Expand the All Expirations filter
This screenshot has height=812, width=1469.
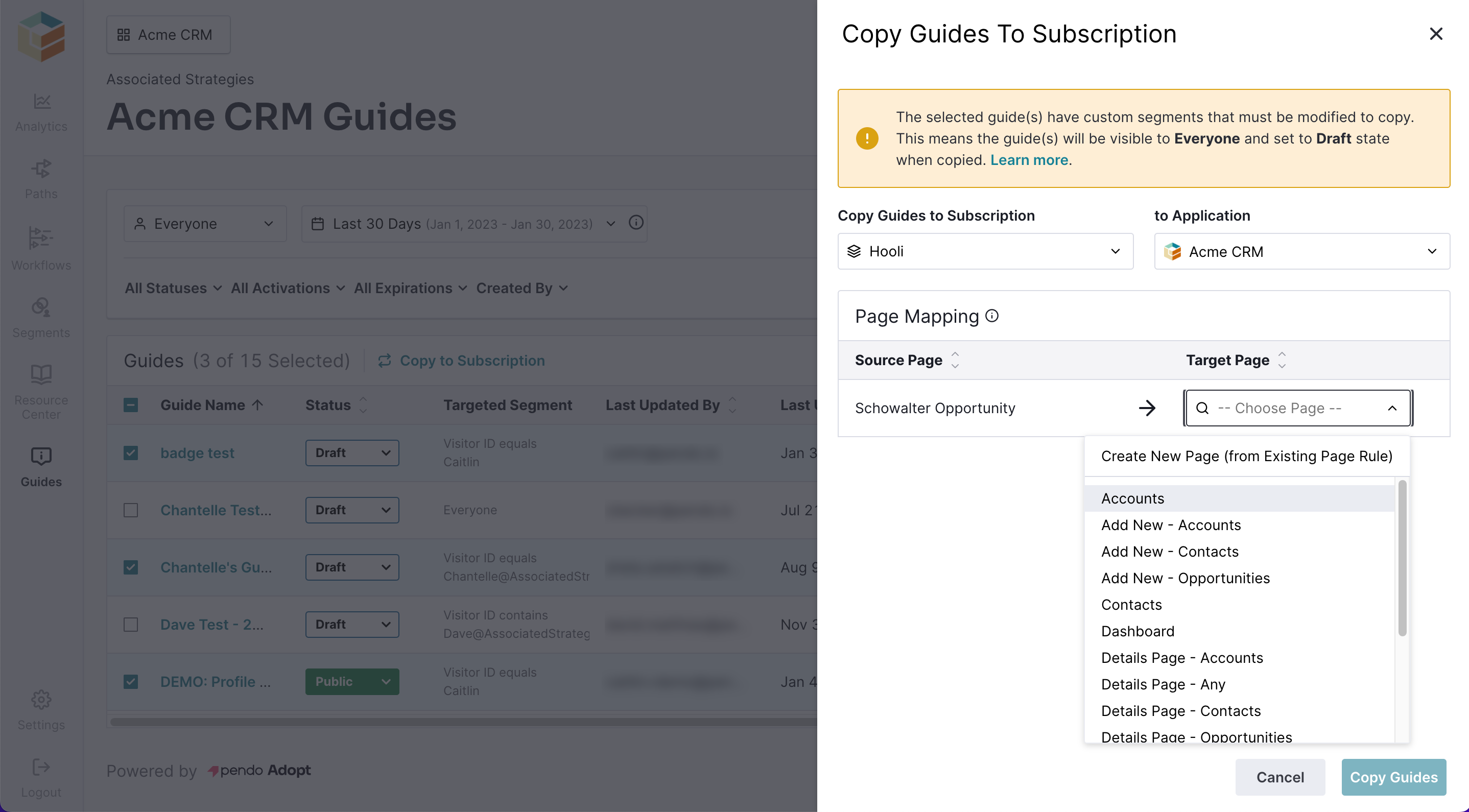(411, 288)
